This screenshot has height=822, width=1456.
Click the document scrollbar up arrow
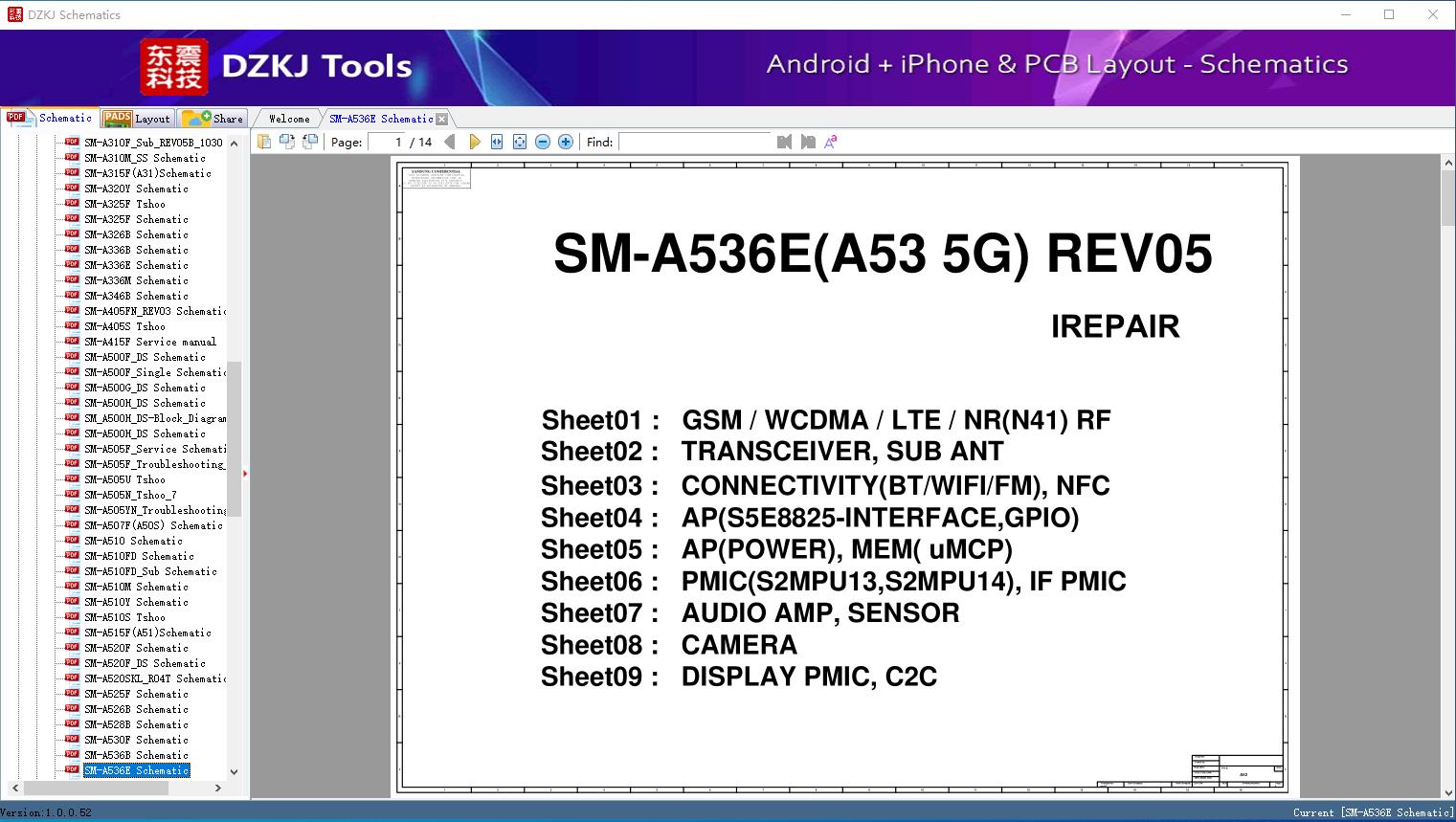click(x=1448, y=164)
